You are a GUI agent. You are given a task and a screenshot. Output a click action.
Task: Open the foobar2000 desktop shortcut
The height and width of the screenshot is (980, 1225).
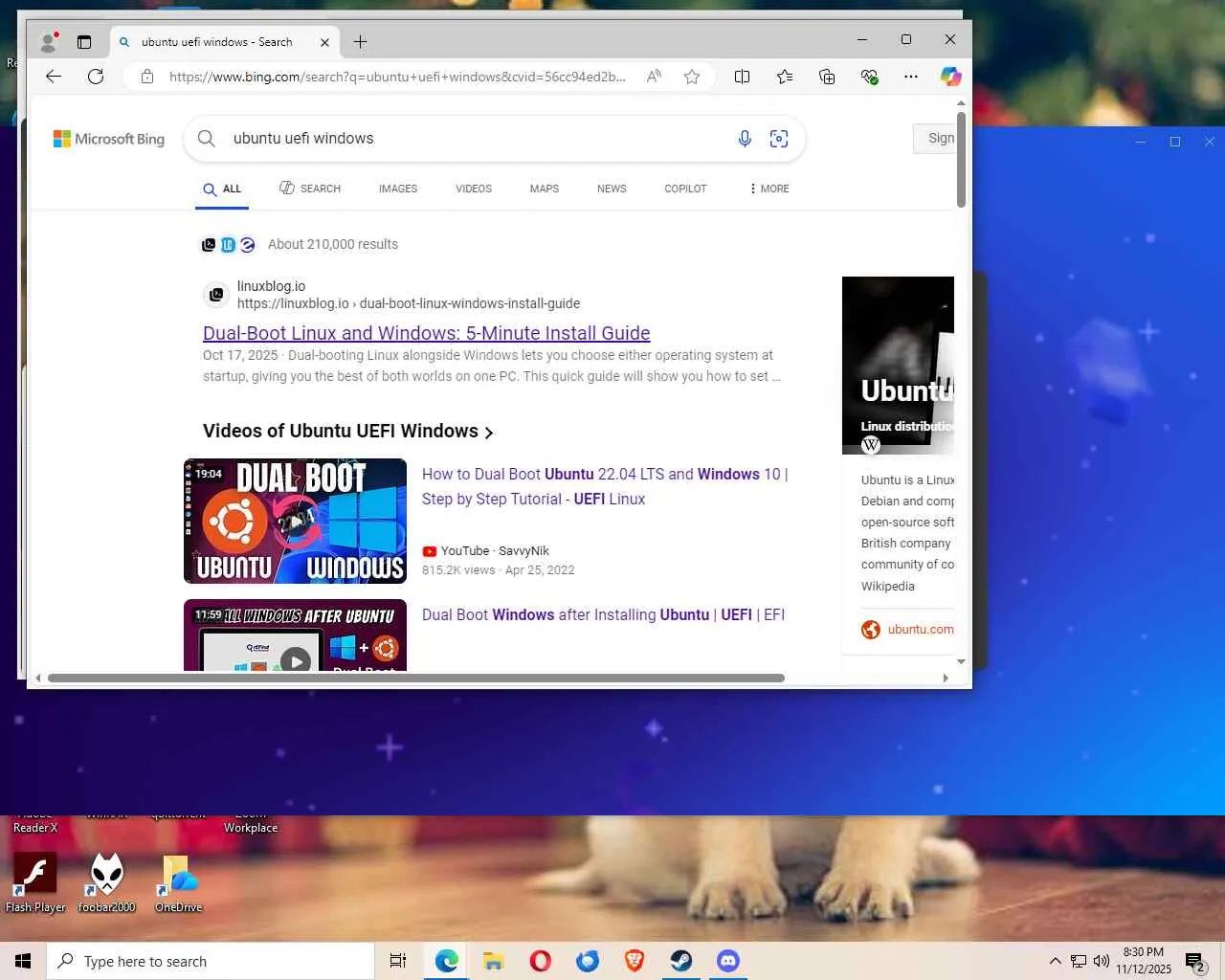click(106, 882)
